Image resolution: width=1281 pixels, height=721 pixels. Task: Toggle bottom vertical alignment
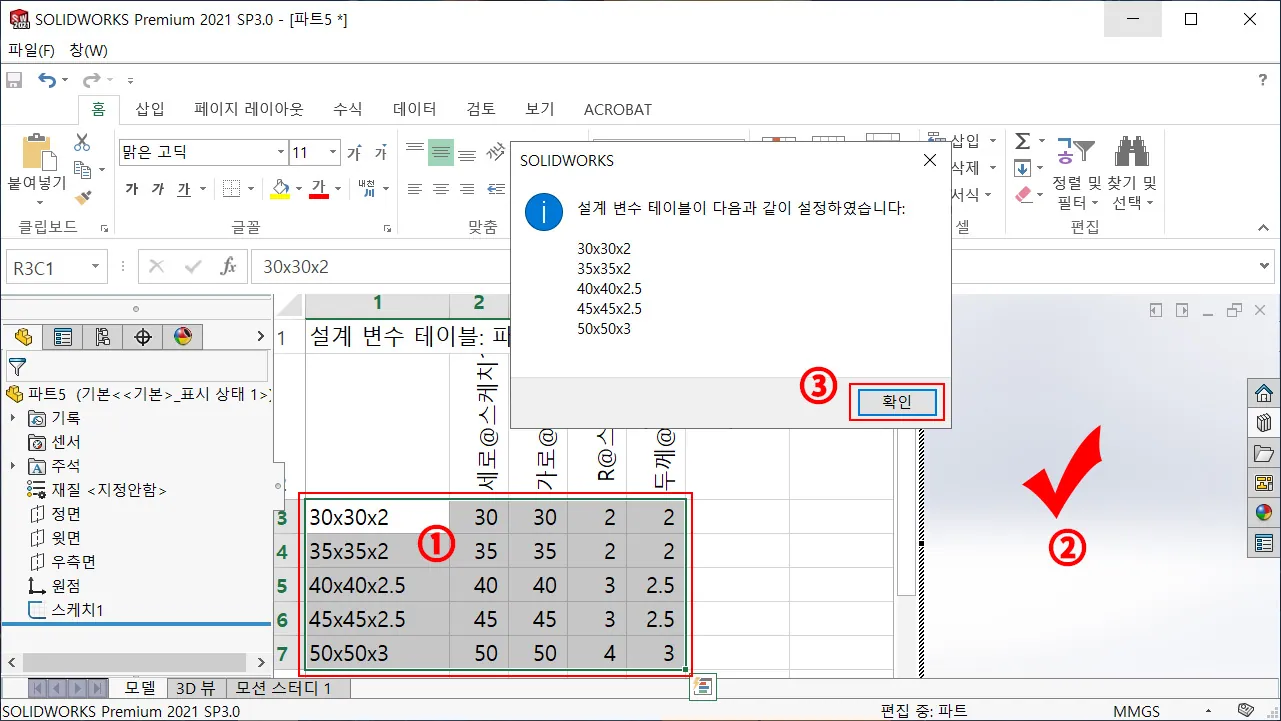[467, 153]
